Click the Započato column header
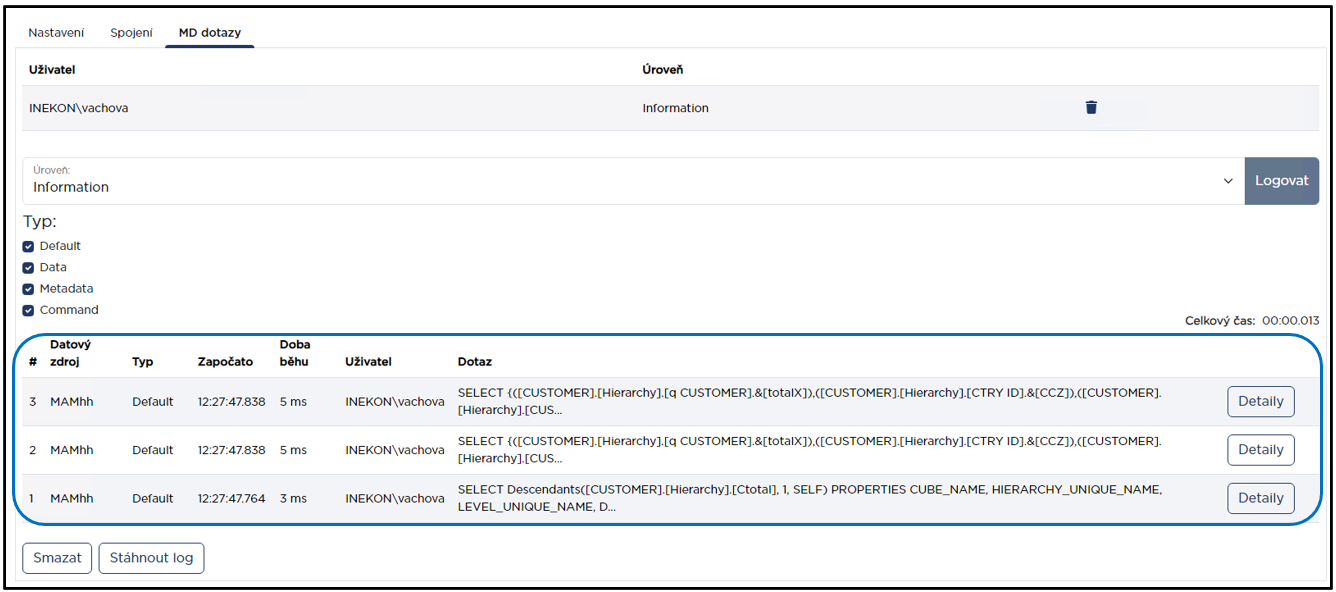Viewport: 1336px width, 592px height. click(225, 362)
